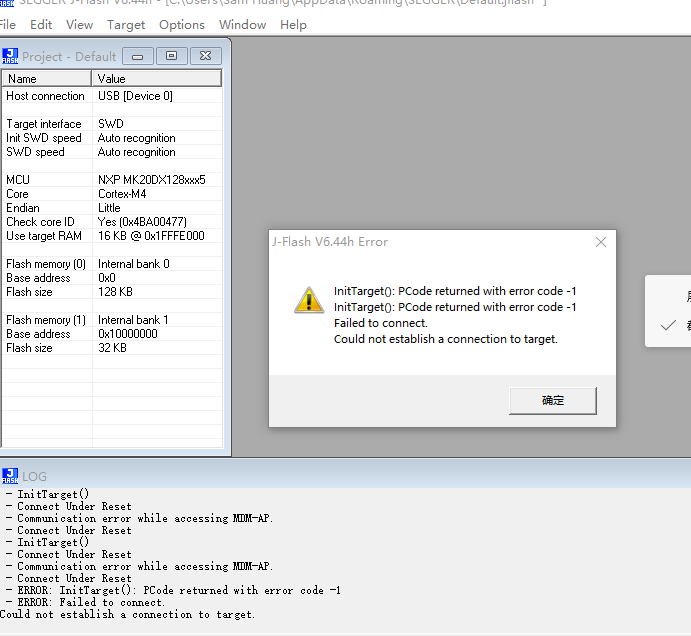Select the Host connection row
The width and height of the screenshot is (691, 636).
tap(112, 96)
